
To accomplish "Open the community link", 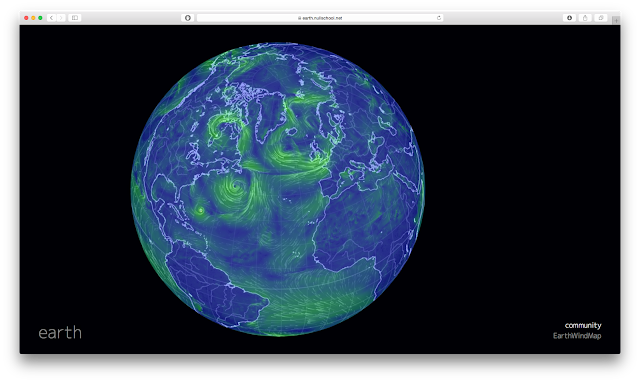I will point(583,325).
